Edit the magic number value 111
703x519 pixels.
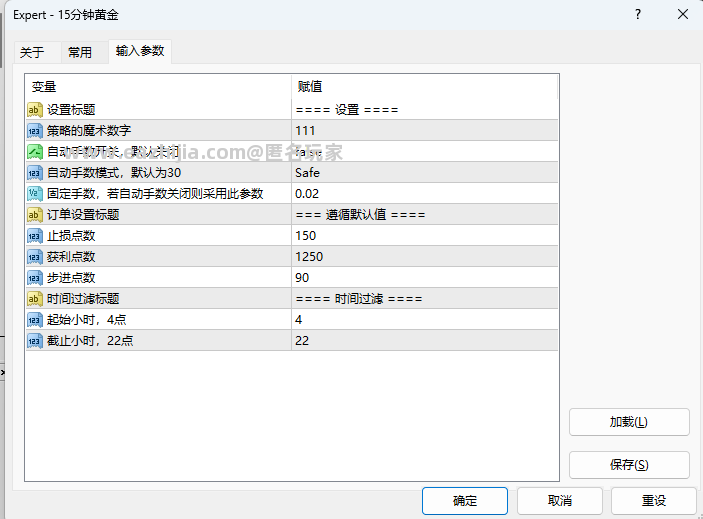coord(425,131)
